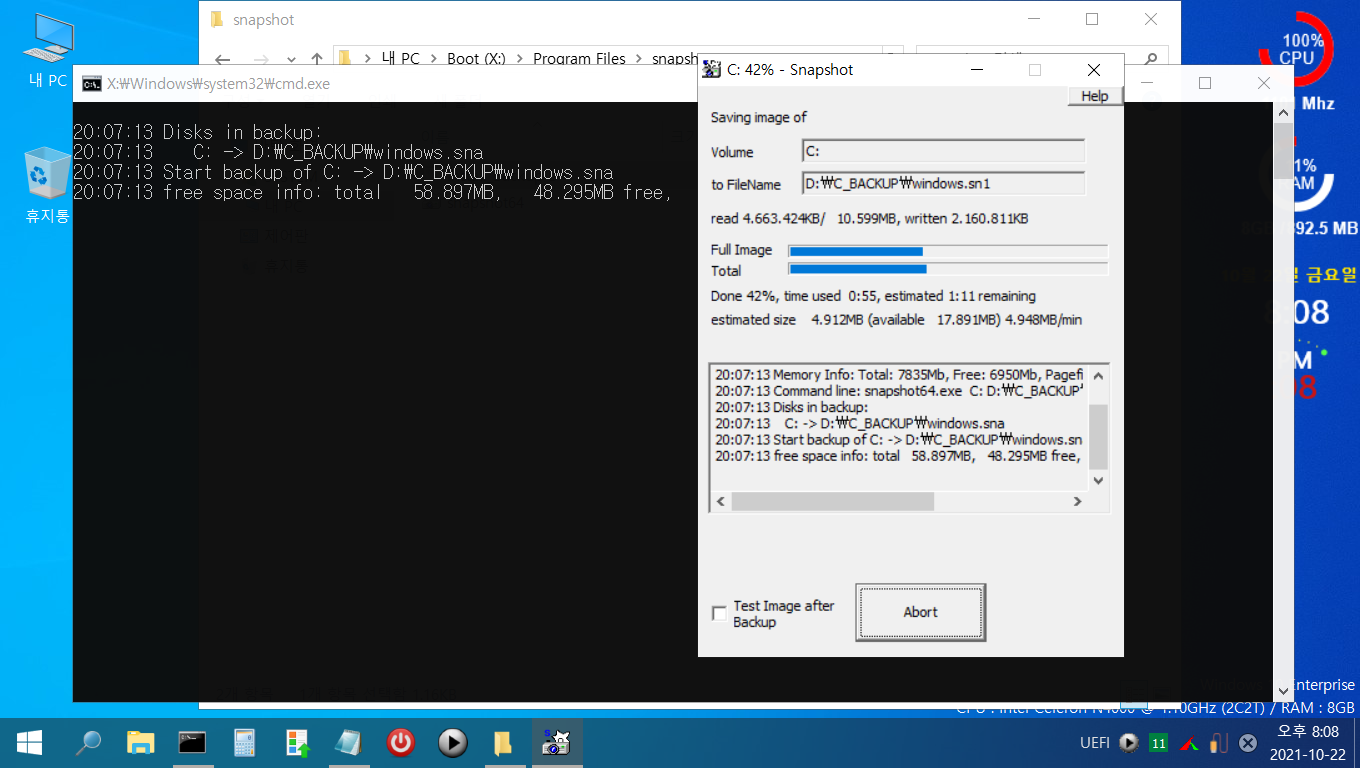Go back in the snapshot Explorer window
This screenshot has width=1360, height=768.
point(222,59)
